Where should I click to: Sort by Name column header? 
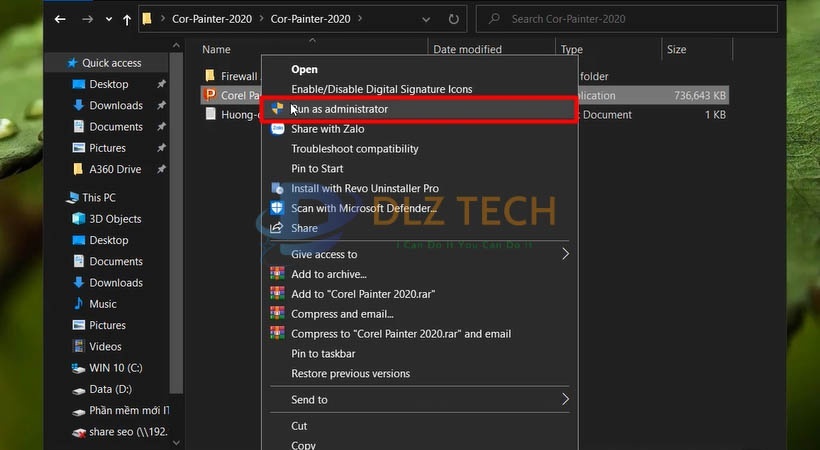(x=216, y=49)
